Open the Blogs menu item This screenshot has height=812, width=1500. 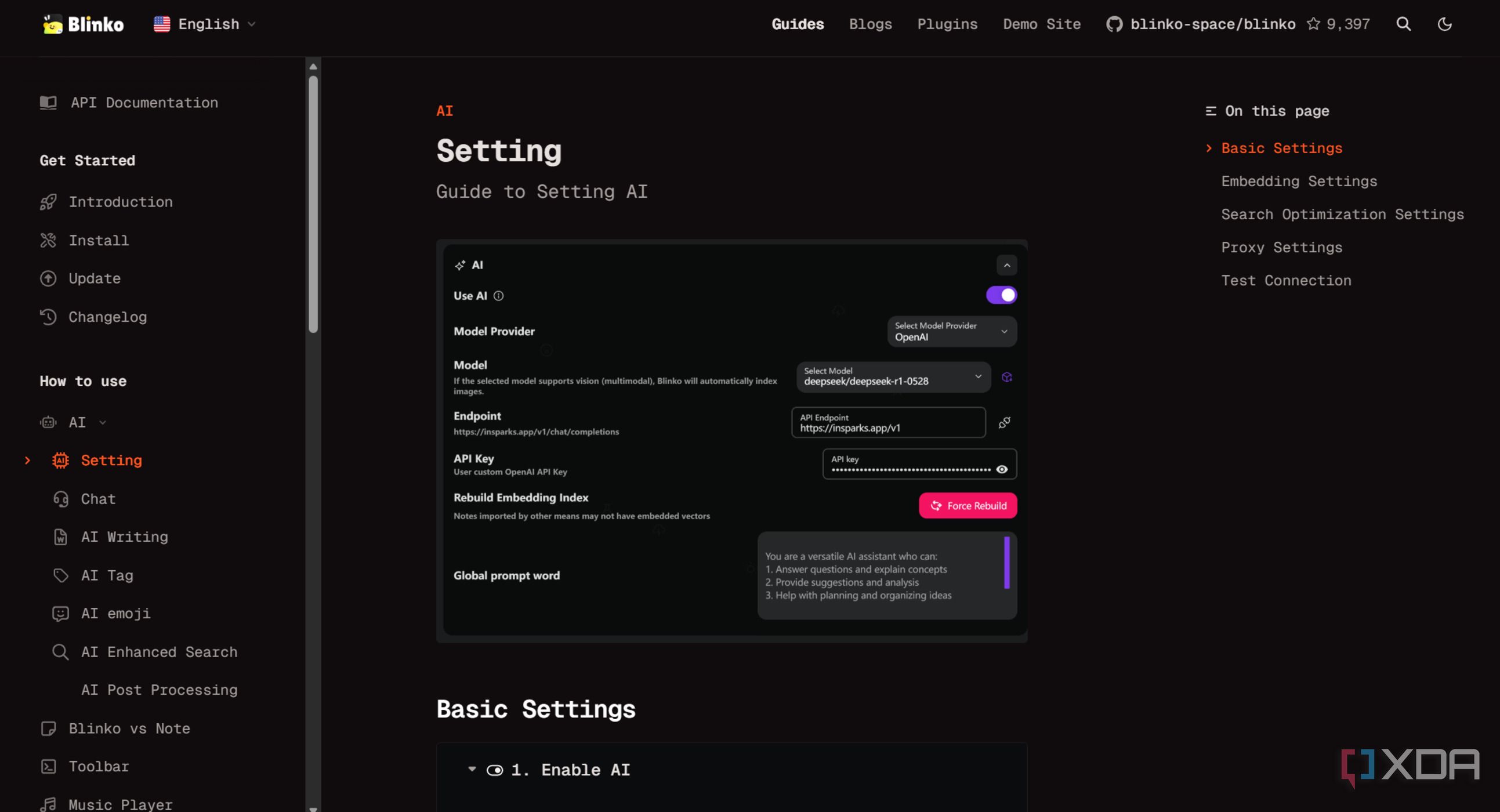pyautogui.click(x=870, y=24)
